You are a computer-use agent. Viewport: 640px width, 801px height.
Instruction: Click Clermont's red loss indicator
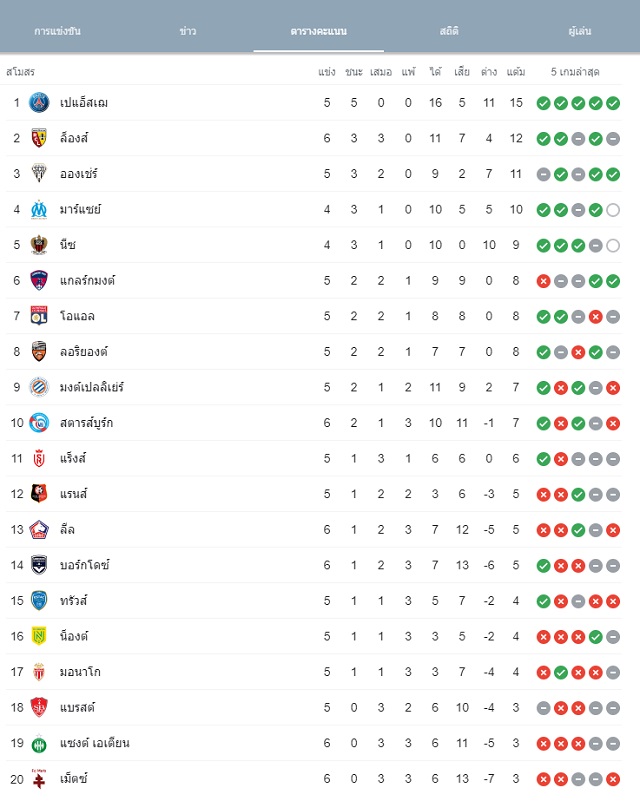tap(543, 281)
